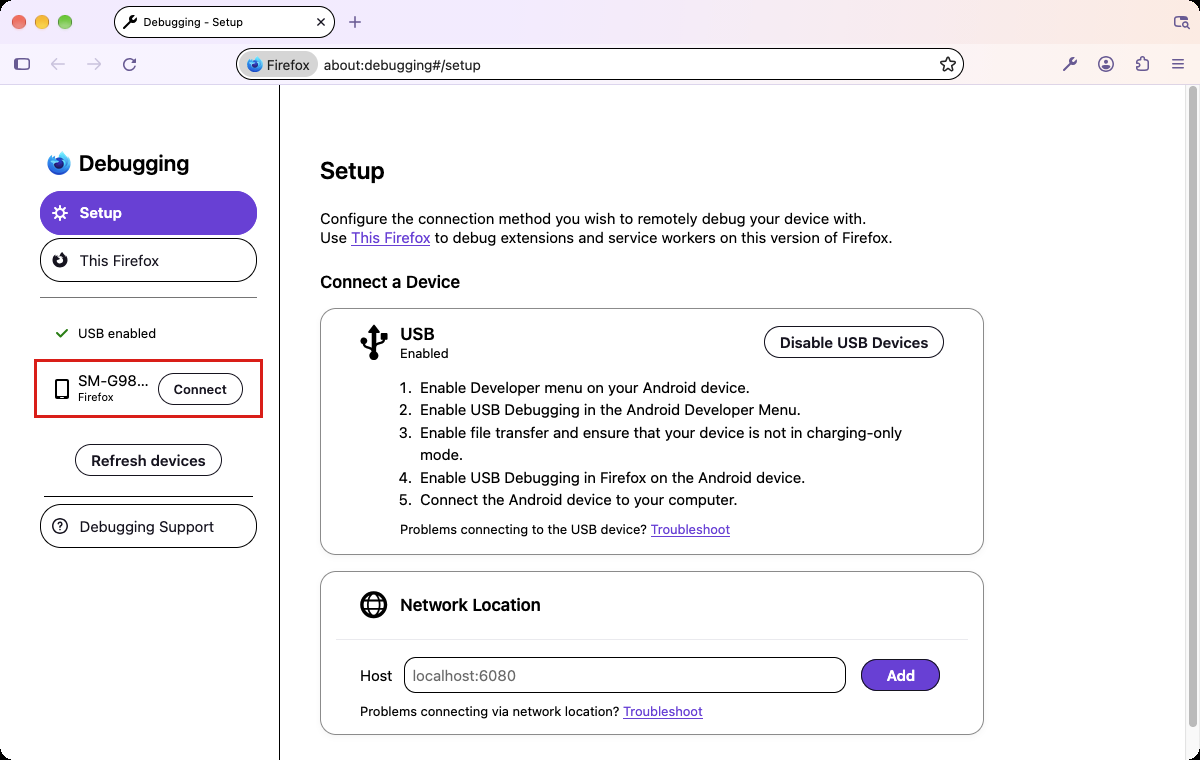Click step 'Enable Developer menu on your Android device'

coord(585,388)
